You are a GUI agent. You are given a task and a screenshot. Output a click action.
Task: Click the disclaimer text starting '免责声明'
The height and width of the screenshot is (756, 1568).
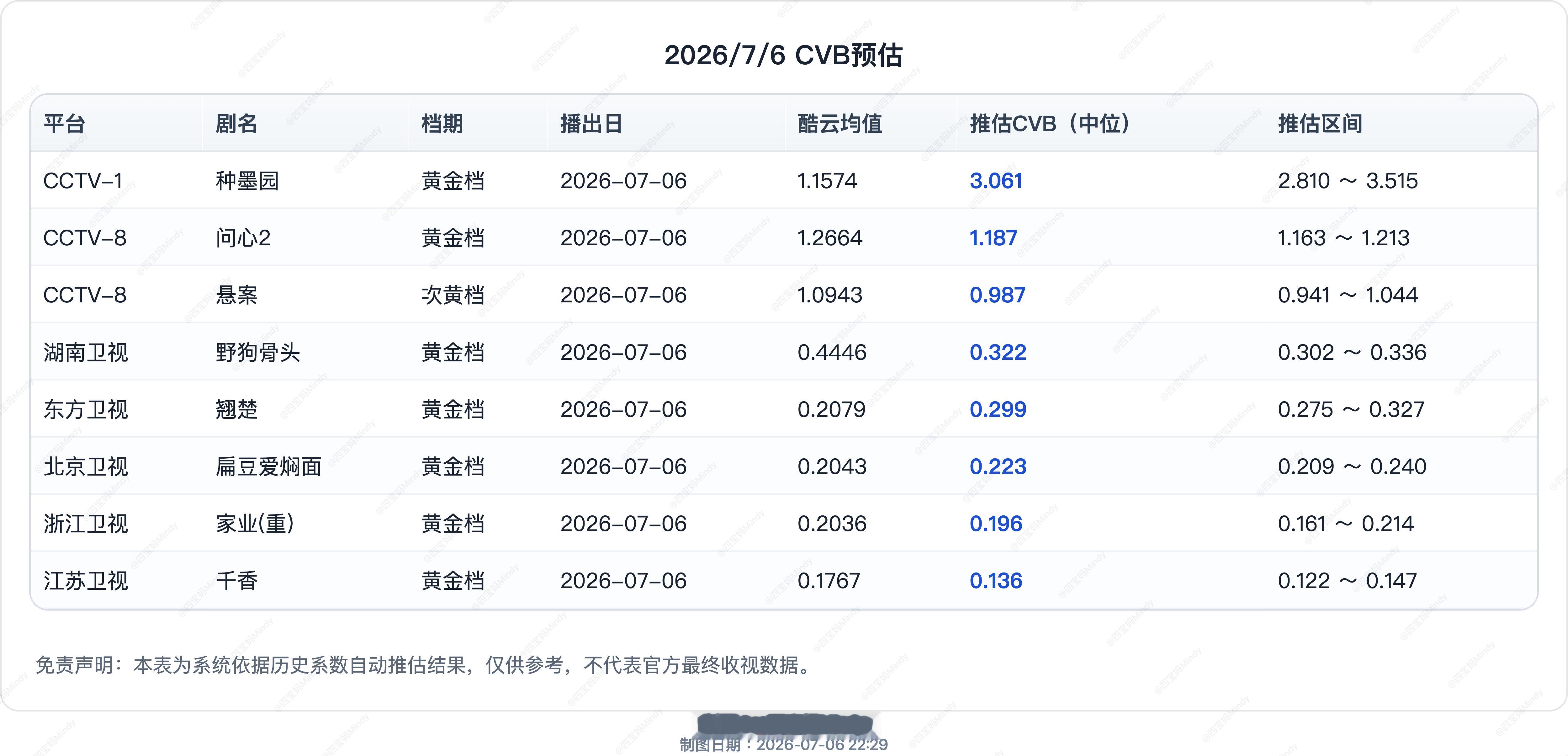pos(424,665)
